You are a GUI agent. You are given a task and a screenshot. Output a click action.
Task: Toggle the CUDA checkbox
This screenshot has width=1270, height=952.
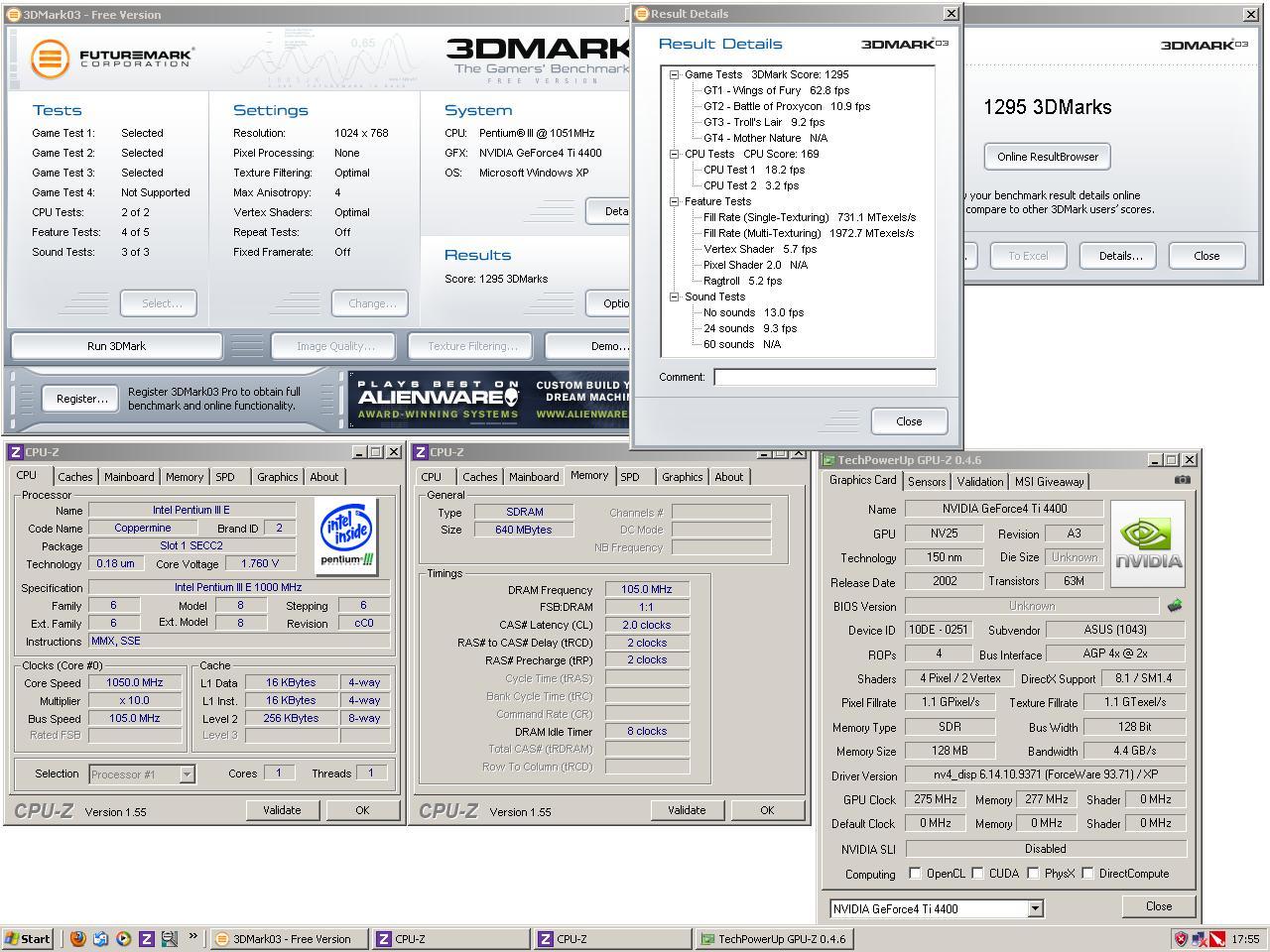978,874
